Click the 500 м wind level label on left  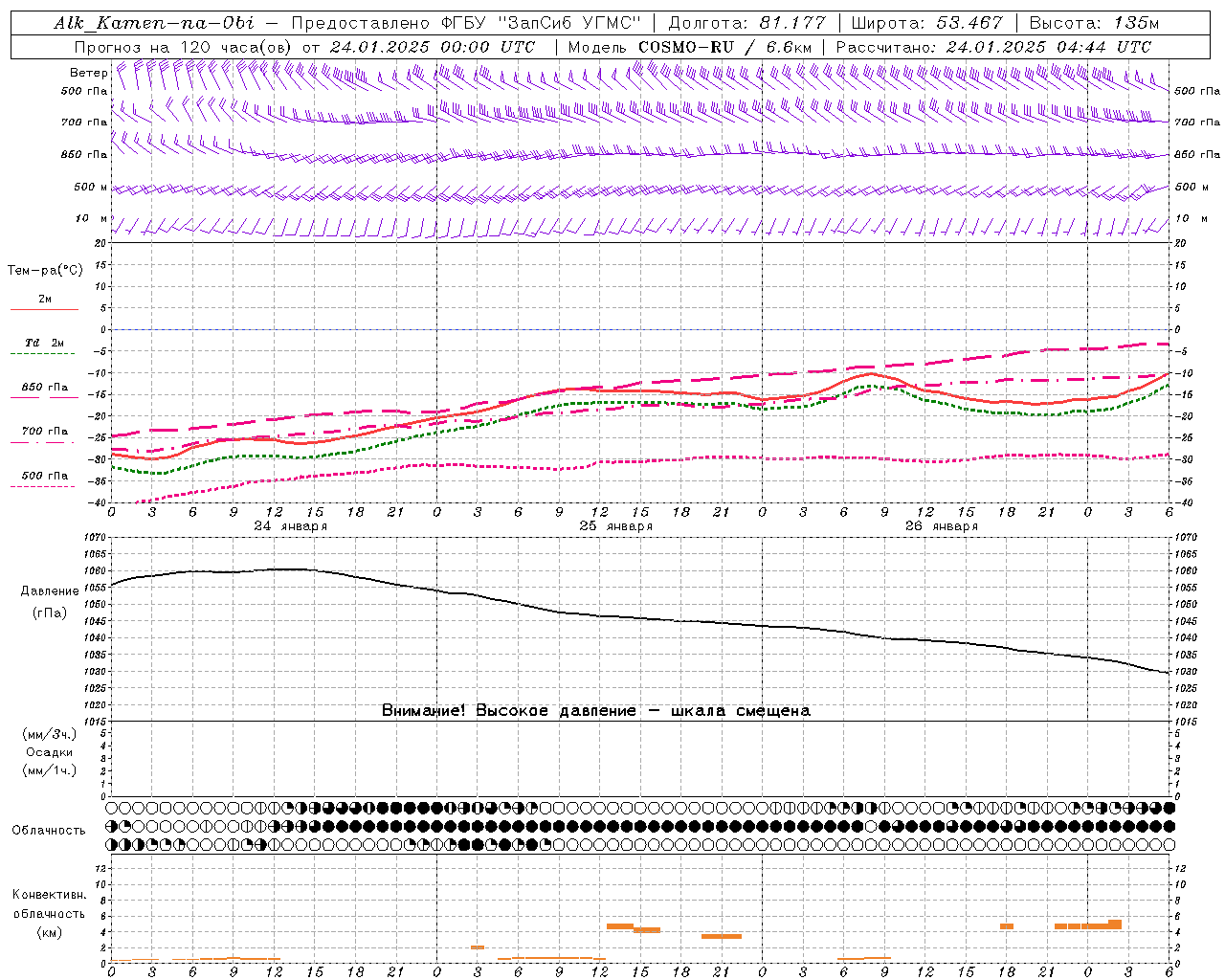pos(91,187)
